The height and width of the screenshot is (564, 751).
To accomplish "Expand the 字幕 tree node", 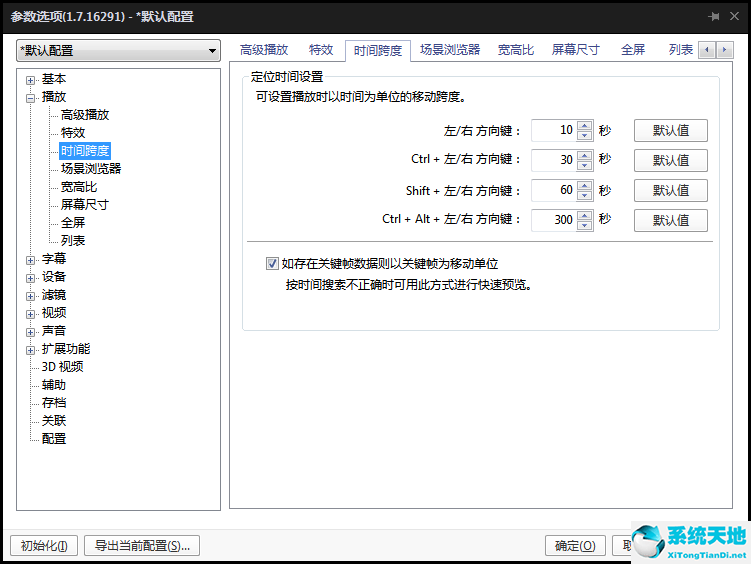I will click(x=31, y=260).
